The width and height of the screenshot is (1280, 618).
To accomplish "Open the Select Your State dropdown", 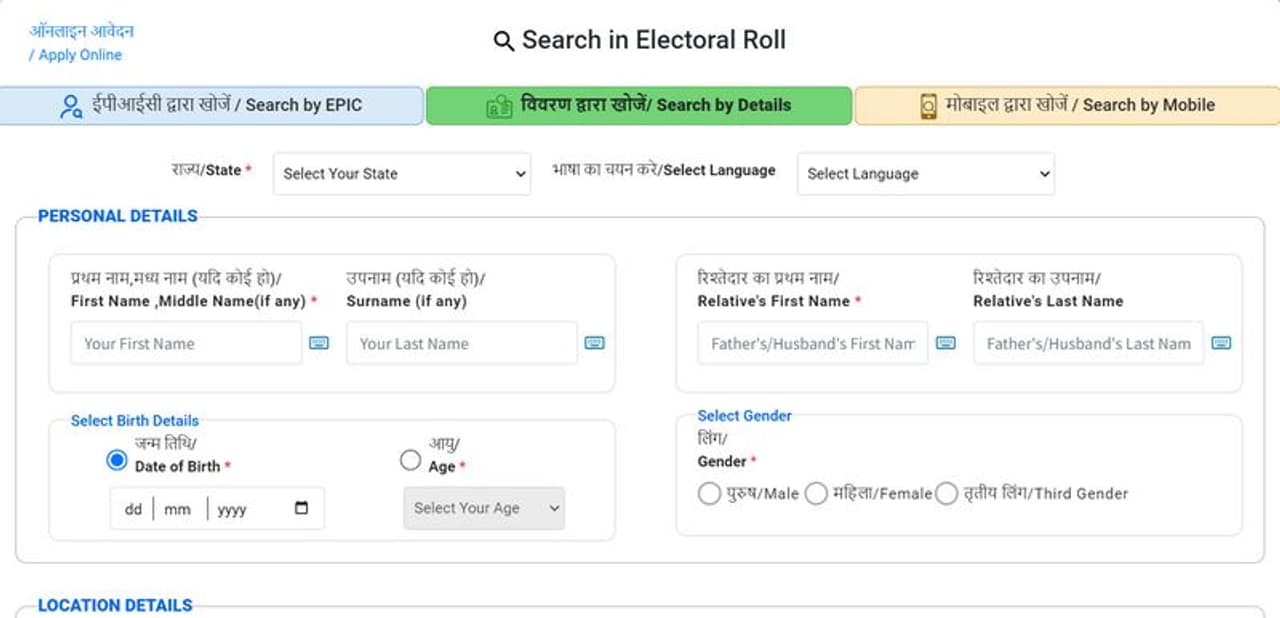I will click(401, 174).
